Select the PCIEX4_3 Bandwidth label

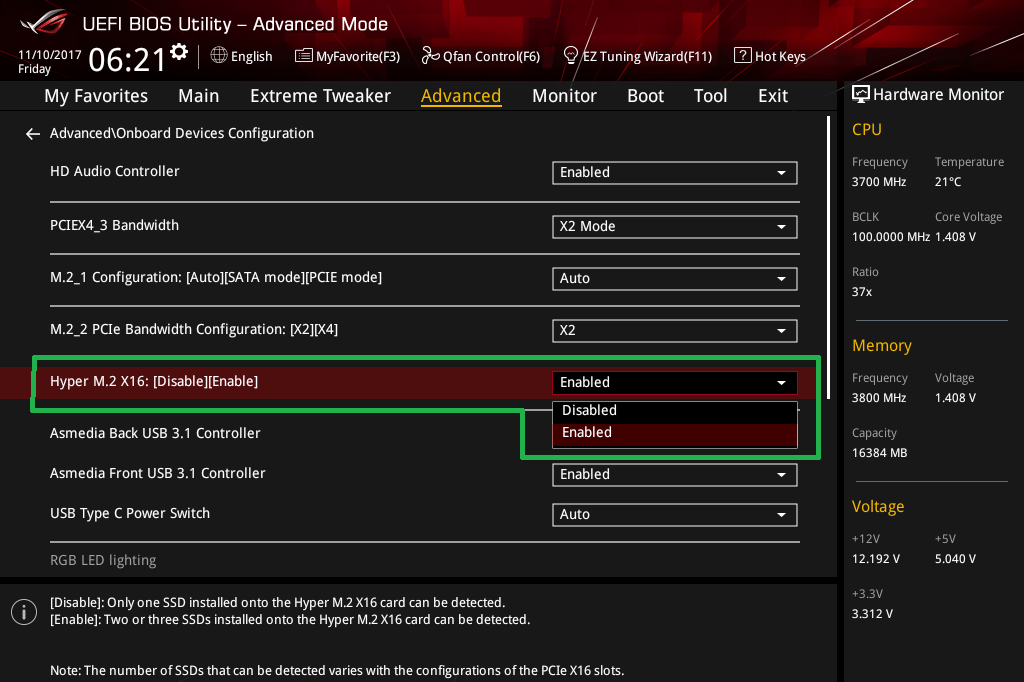114,225
